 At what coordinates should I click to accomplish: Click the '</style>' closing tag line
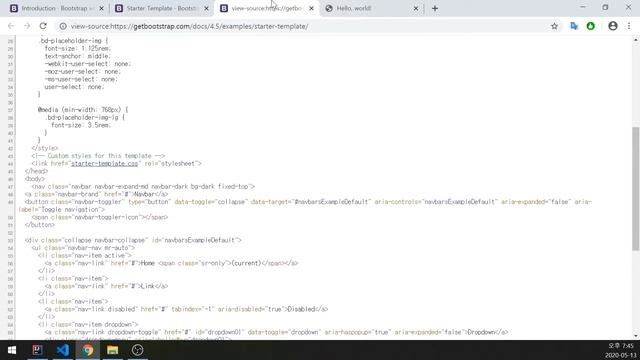click(x=45, y=148)
